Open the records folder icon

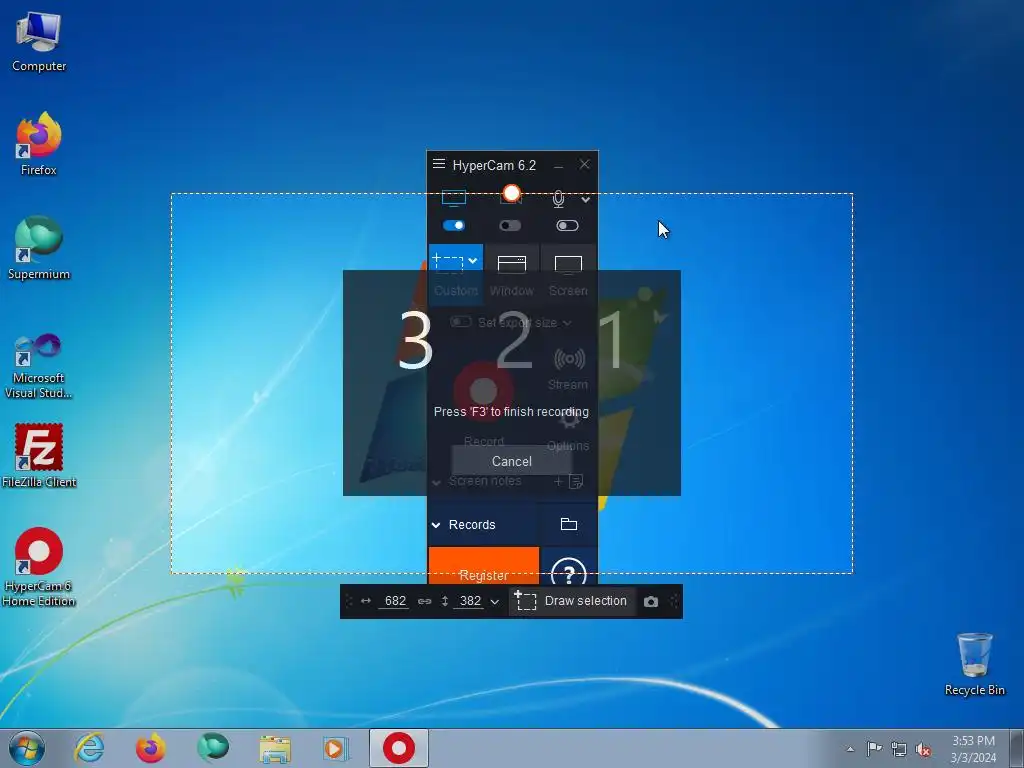pos(569,524)
